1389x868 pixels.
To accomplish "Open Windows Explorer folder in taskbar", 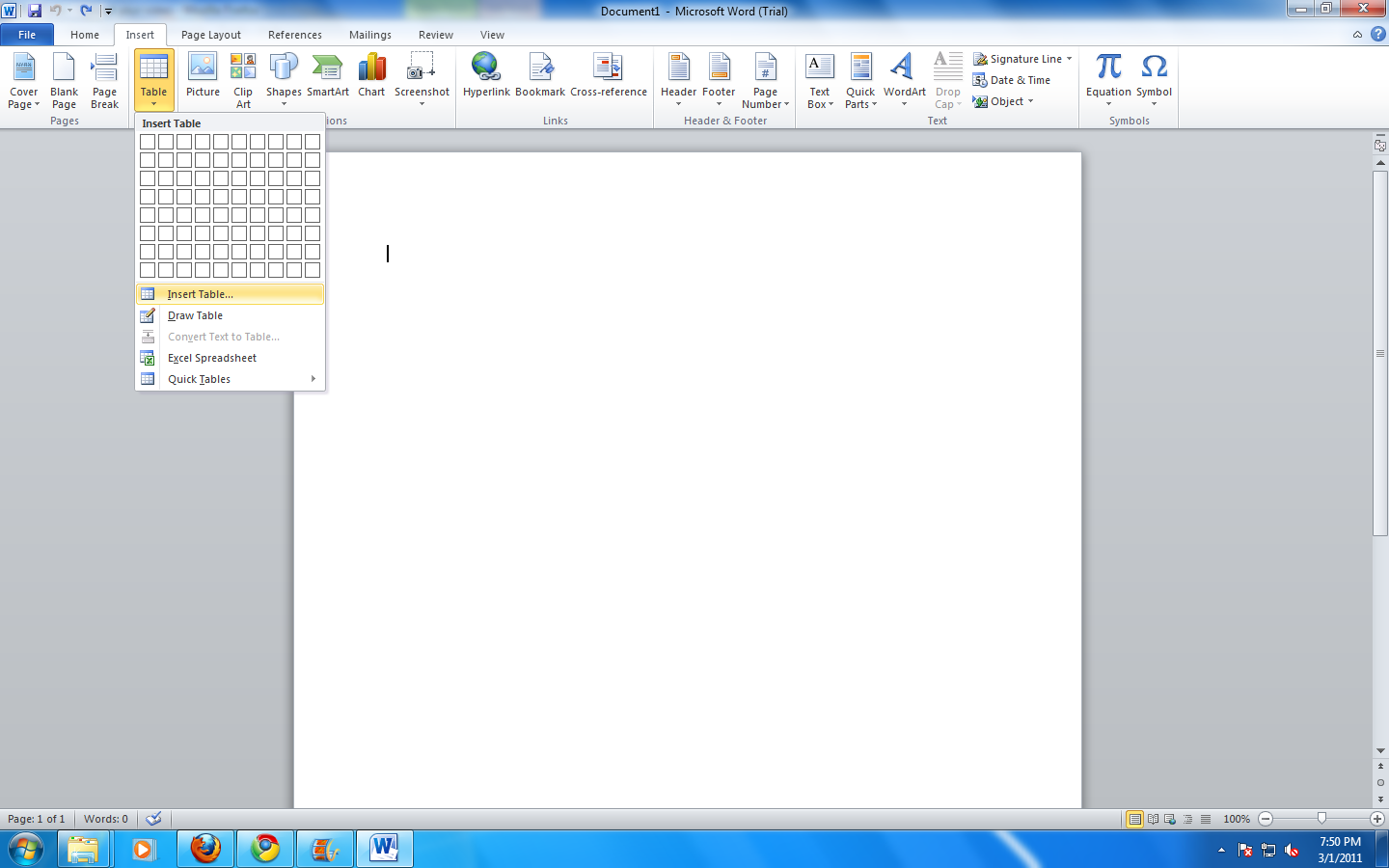I will (x=83, y=849).
